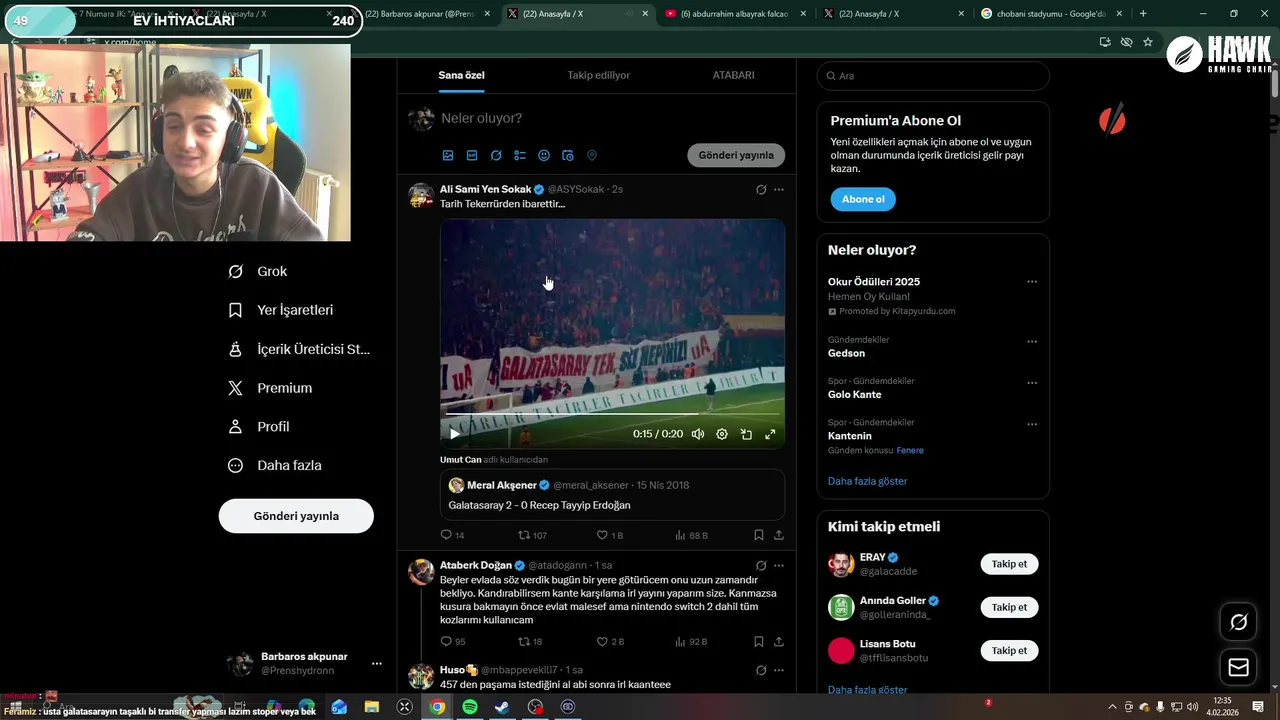Viewport: 1280px width, 720px height.
Task: Switch to the ATABARI tab
Action: coord(733,75)
